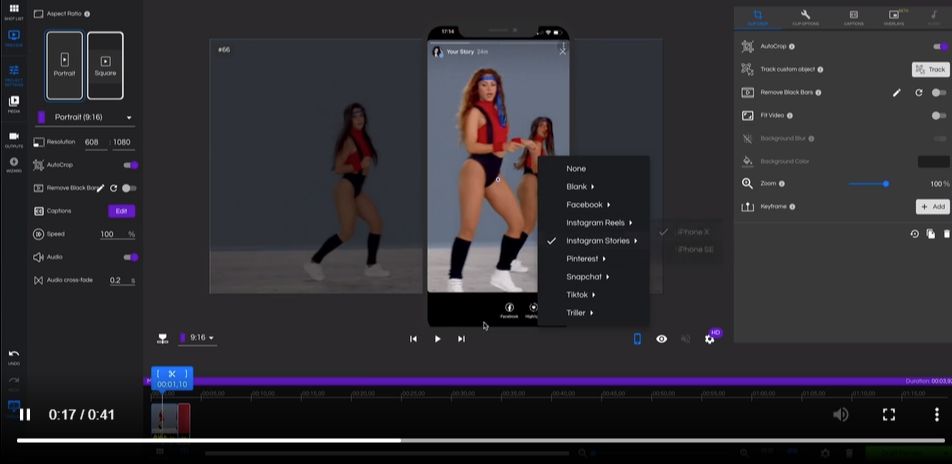Click Aspect Ratio info icon
The image size is (952, 464).
(x=87, y=13)
